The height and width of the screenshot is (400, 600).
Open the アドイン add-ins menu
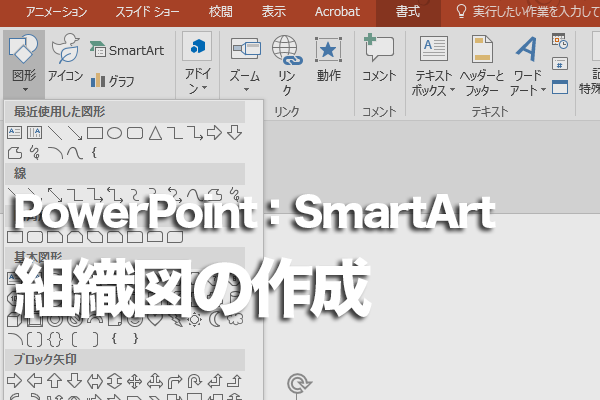click(x=197, y=63)
